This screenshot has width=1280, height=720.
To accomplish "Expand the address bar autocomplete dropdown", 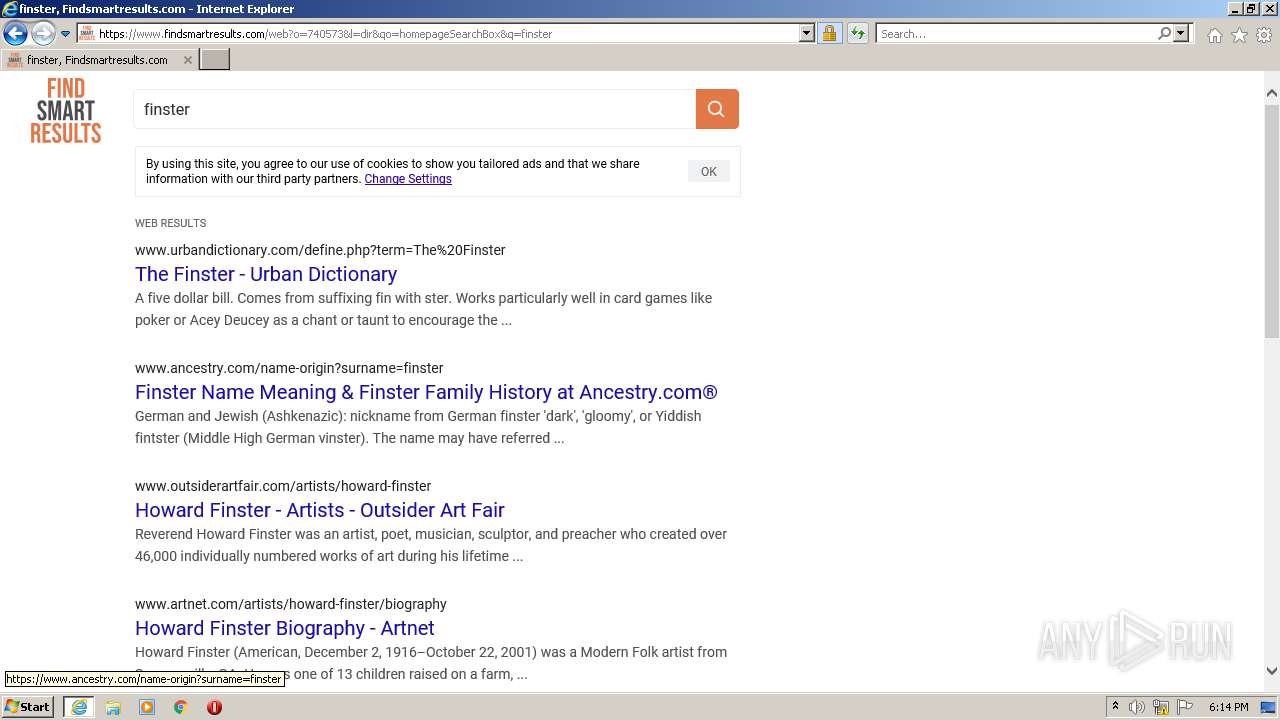I will pyautogui.click(x=807, y=34).
